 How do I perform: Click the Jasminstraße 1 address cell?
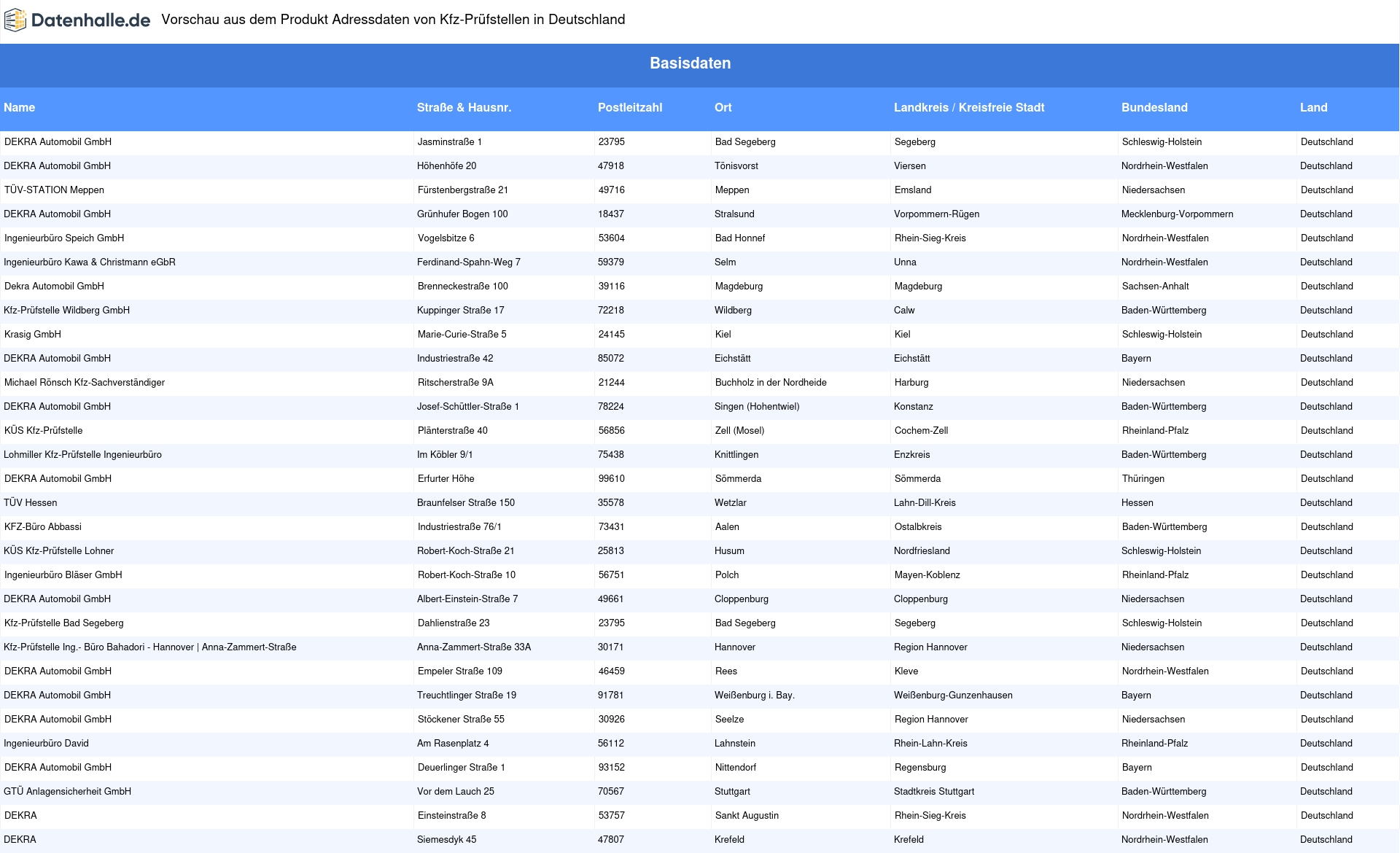(450, 141)
